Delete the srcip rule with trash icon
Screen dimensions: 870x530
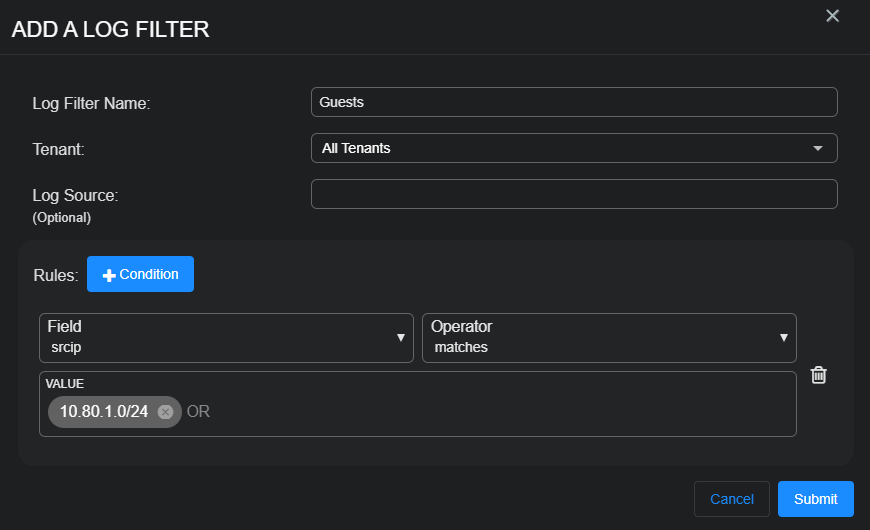tap(818, 375)
